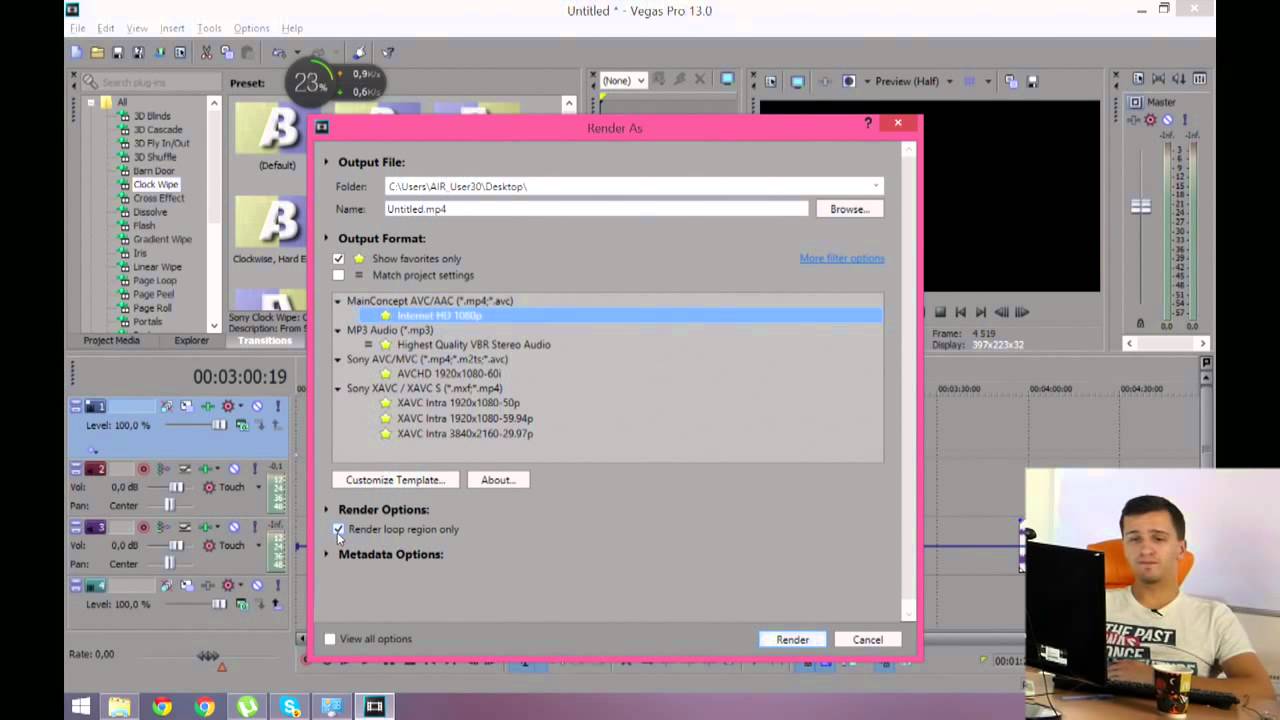Click the overlays grid icon in preview
Viewport: 1280px width, 720px height.
coord(969,81)
